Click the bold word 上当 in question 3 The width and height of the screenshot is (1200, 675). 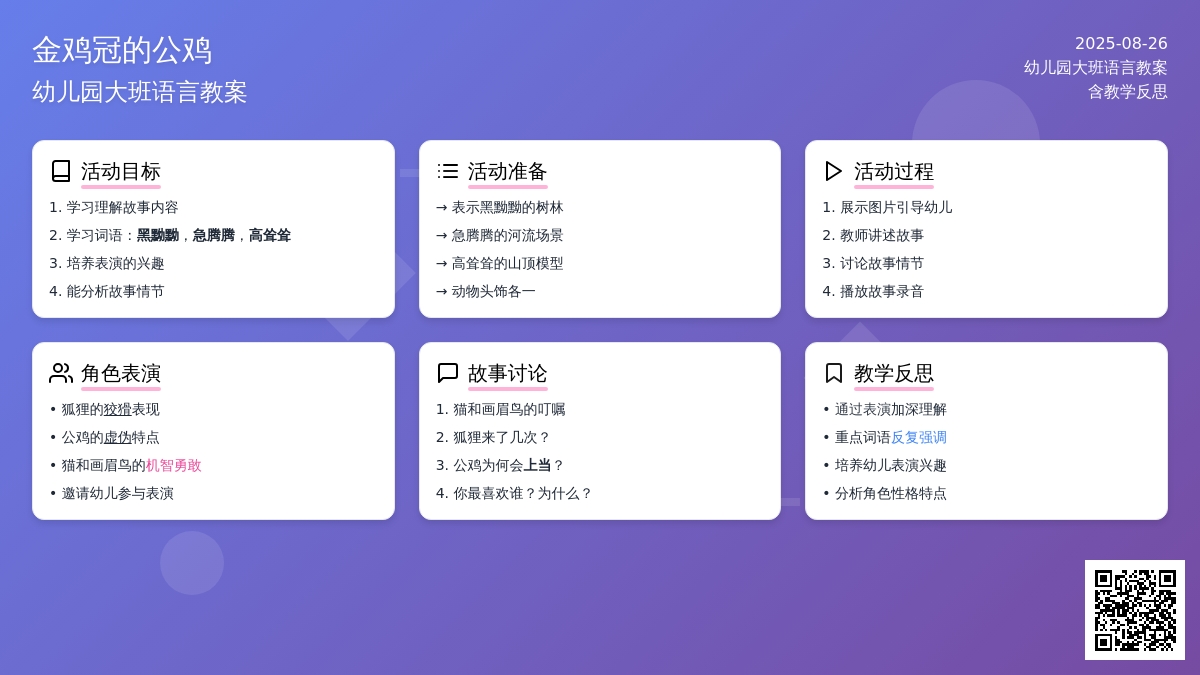(538, 465)
